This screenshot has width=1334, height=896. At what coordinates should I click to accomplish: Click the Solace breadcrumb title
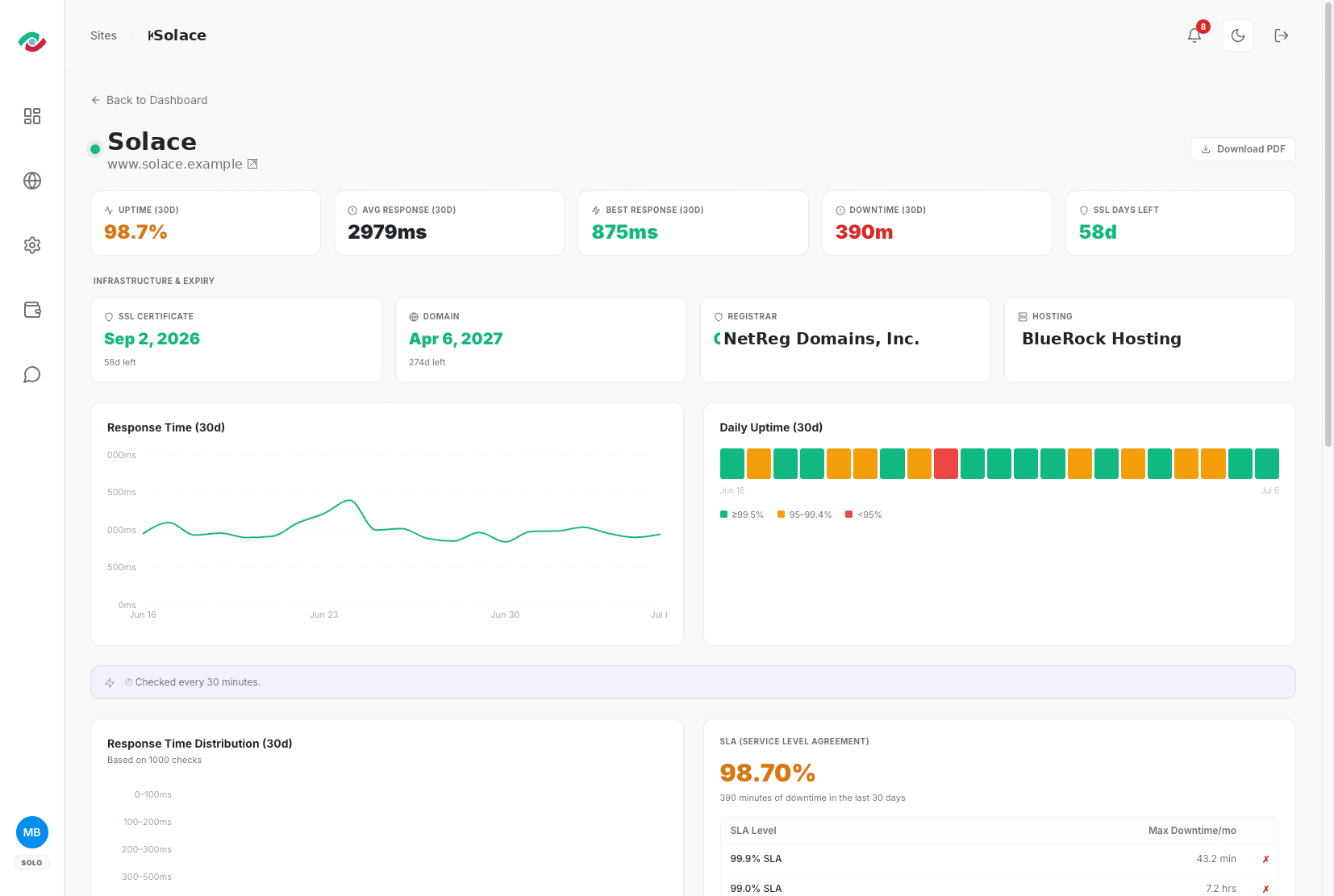click(177, 35)
